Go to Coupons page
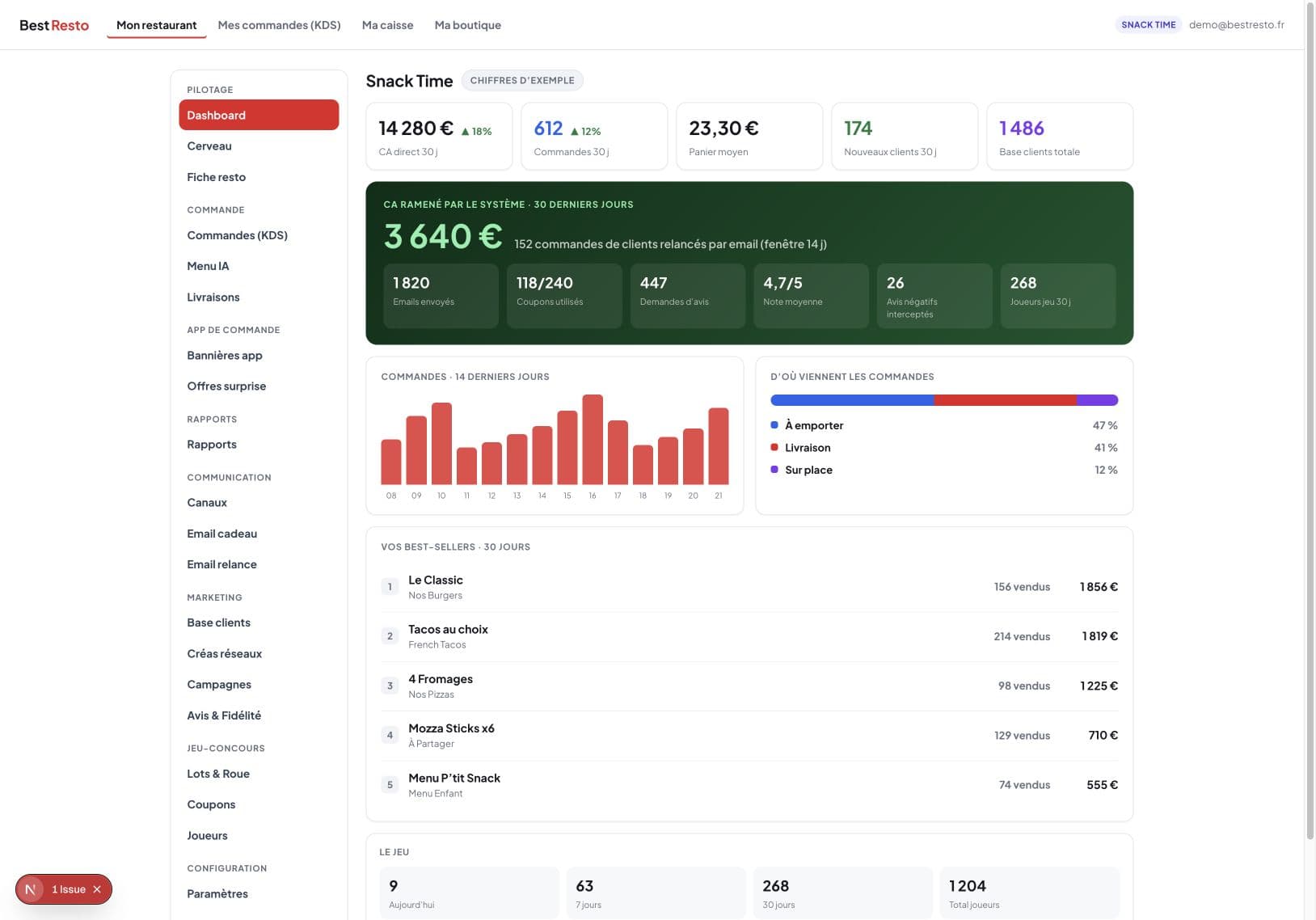 [x=259, y=804]
